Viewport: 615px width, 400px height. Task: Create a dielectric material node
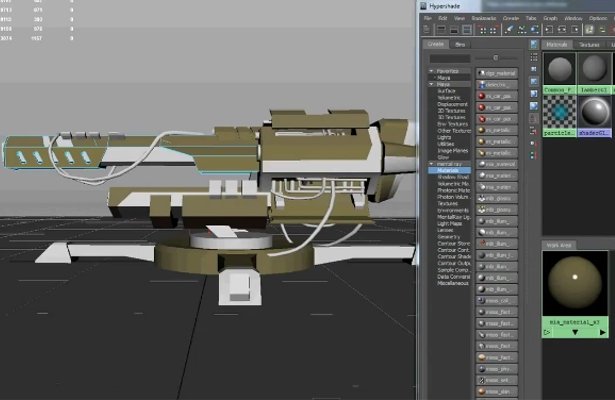[x=497, y=85]
